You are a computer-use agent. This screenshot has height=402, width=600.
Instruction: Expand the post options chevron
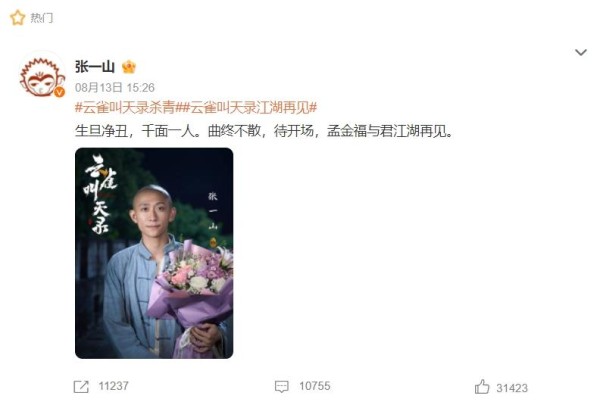pyautogui.click(x=581, y=52)
